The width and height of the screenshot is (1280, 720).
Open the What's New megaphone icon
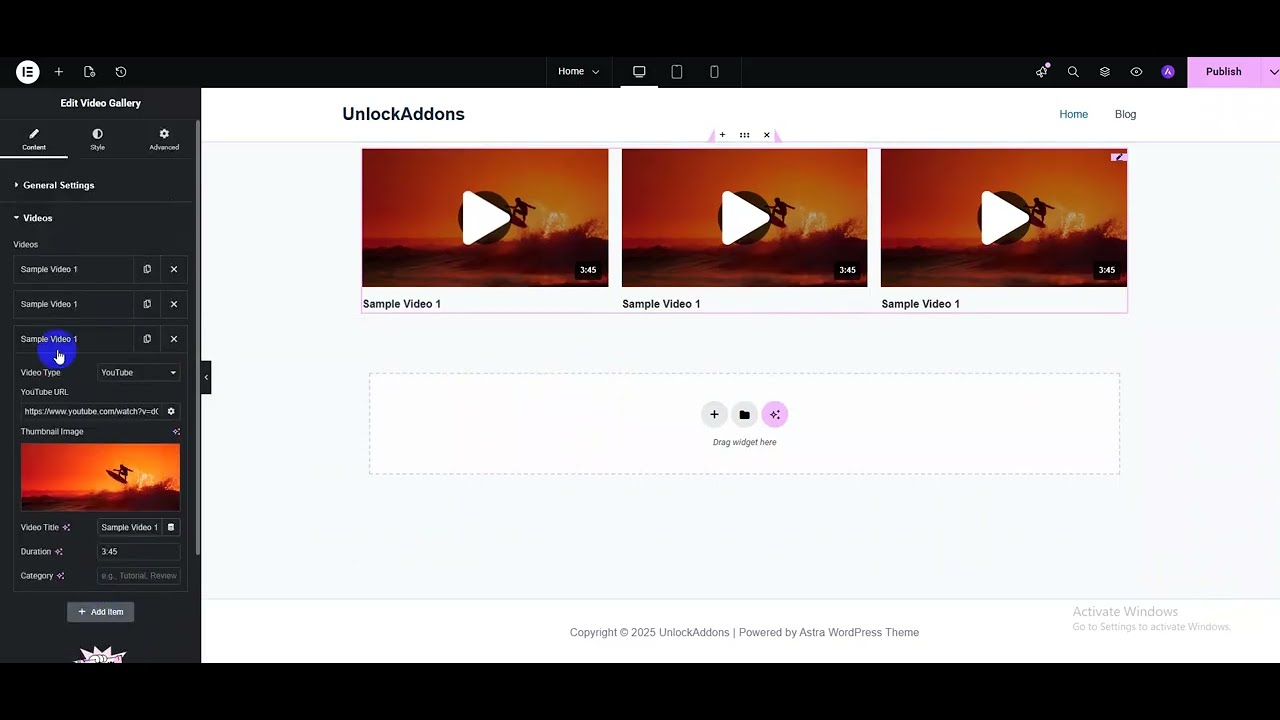tap(1042, 72)
